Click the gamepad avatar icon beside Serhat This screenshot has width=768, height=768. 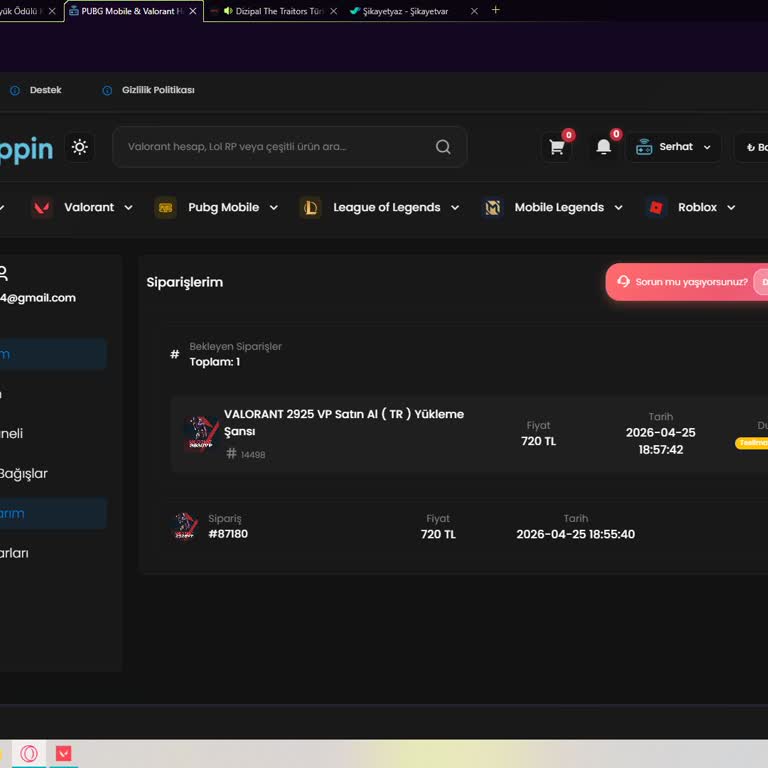(x=644, y=147)
